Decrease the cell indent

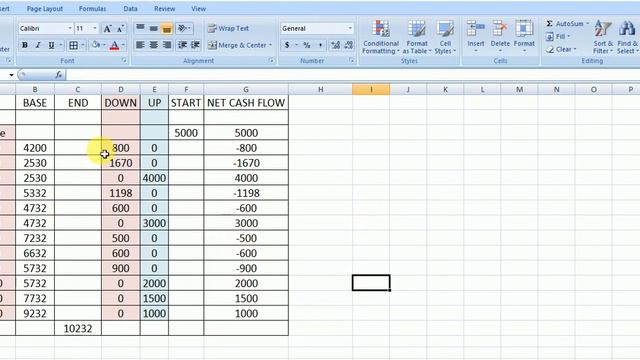pyautogui.click(x=182, y=45)
